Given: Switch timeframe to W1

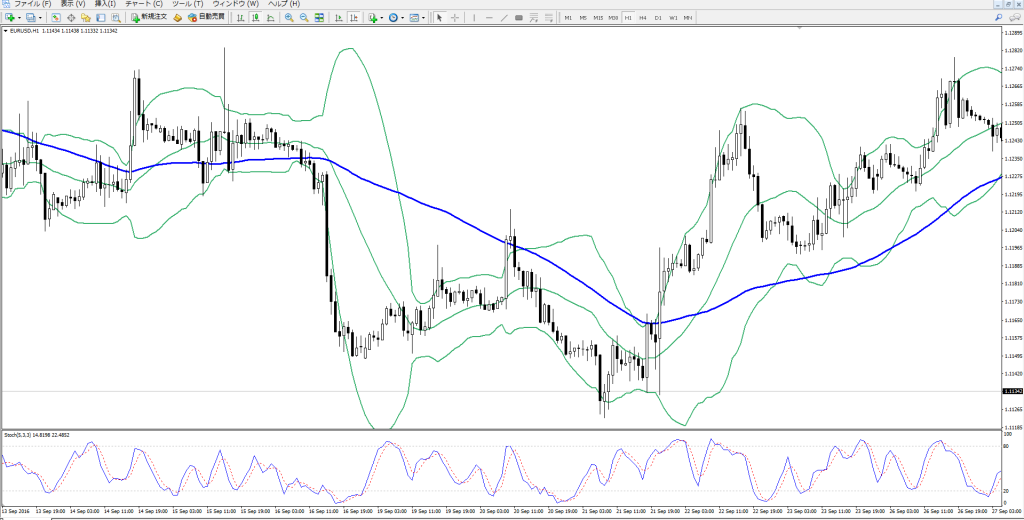Looking at the screenshot, I should 673,18.
